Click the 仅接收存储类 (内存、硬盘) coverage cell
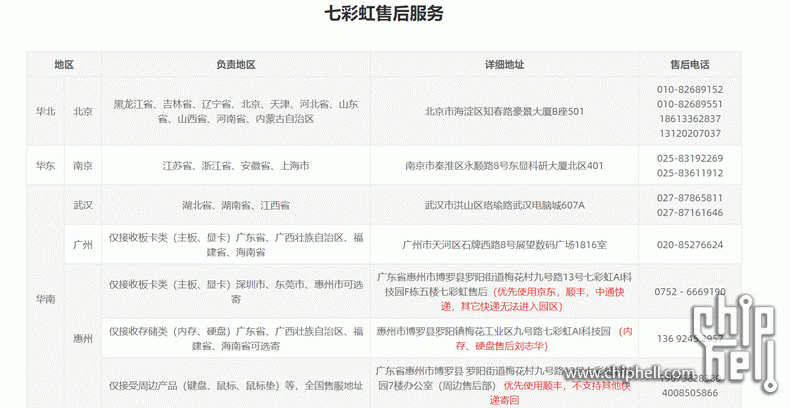 click(236, 338)
